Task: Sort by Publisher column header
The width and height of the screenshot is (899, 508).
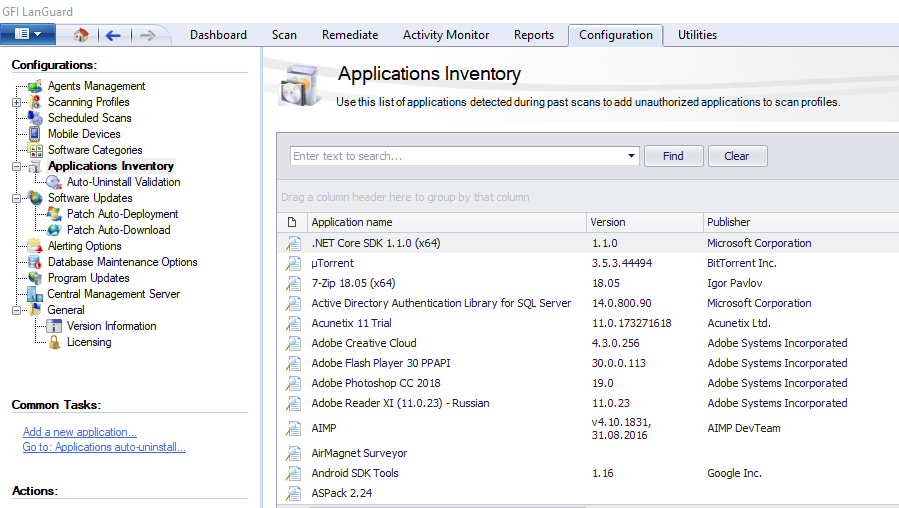Action: click(801, 222)
